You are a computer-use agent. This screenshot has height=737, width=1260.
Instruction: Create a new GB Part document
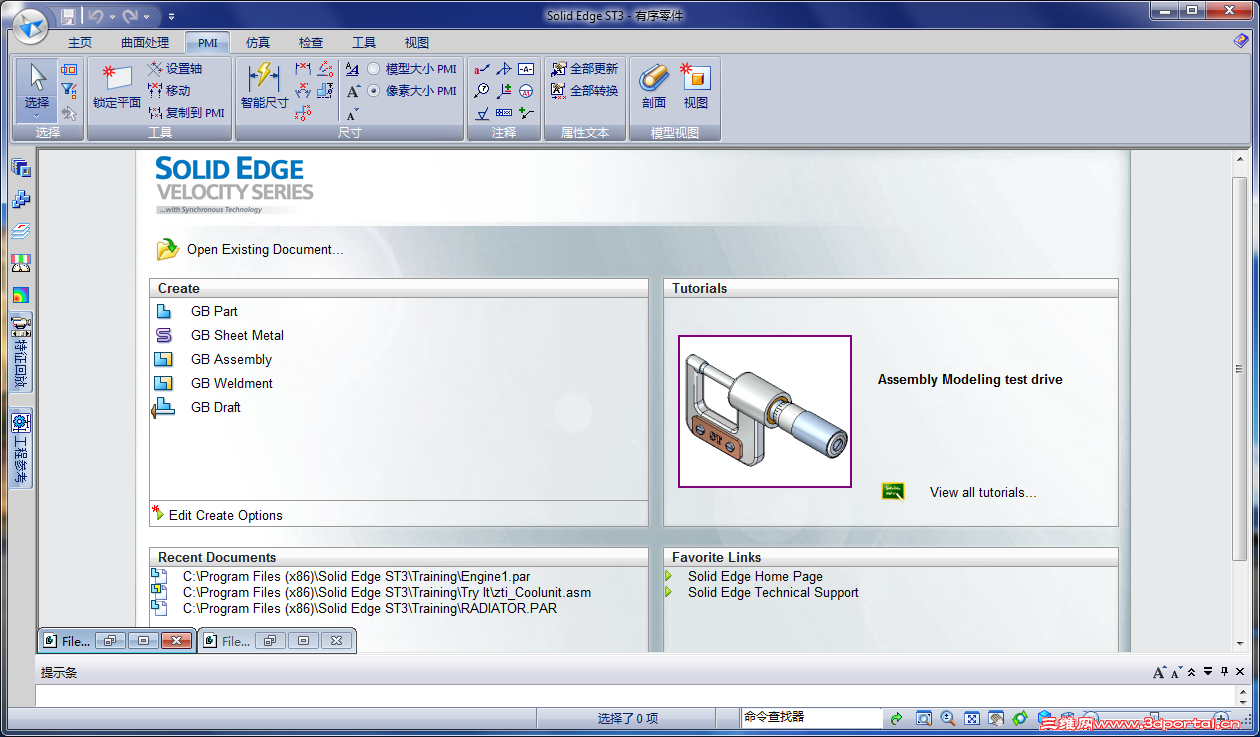point(214,311)
